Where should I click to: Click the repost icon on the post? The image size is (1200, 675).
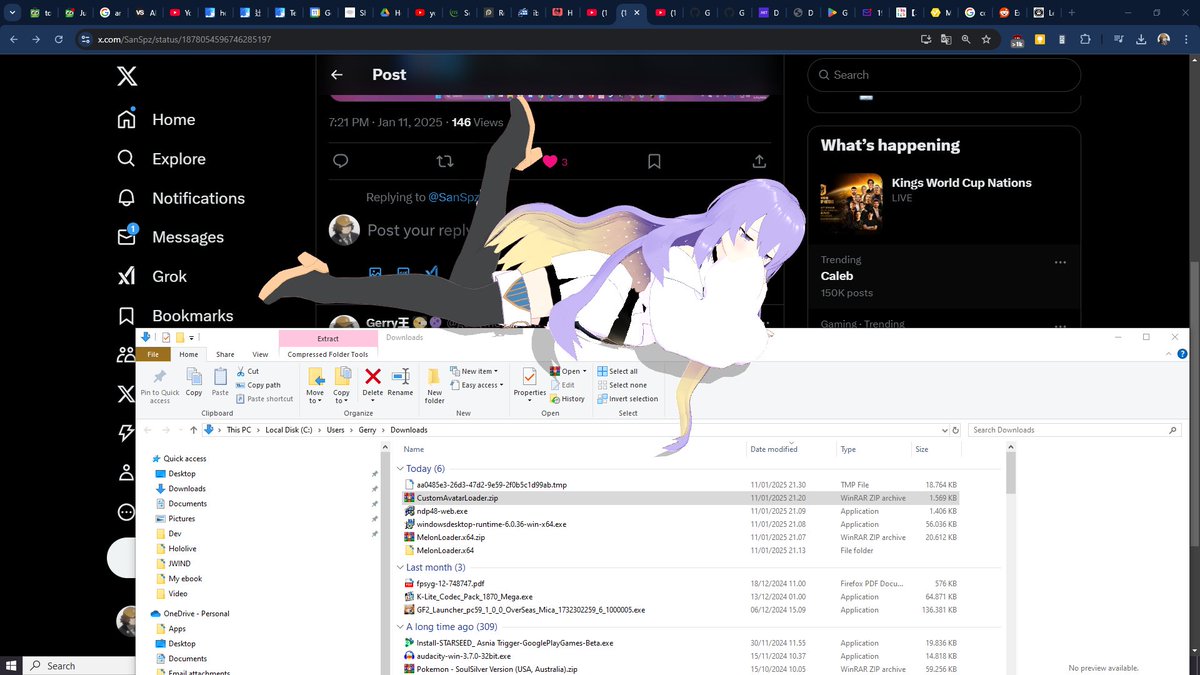[x=445, y=161]
